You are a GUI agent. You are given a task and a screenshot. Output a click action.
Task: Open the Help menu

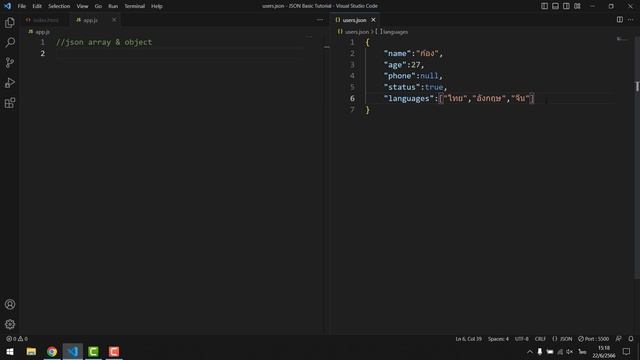[157, 6]
